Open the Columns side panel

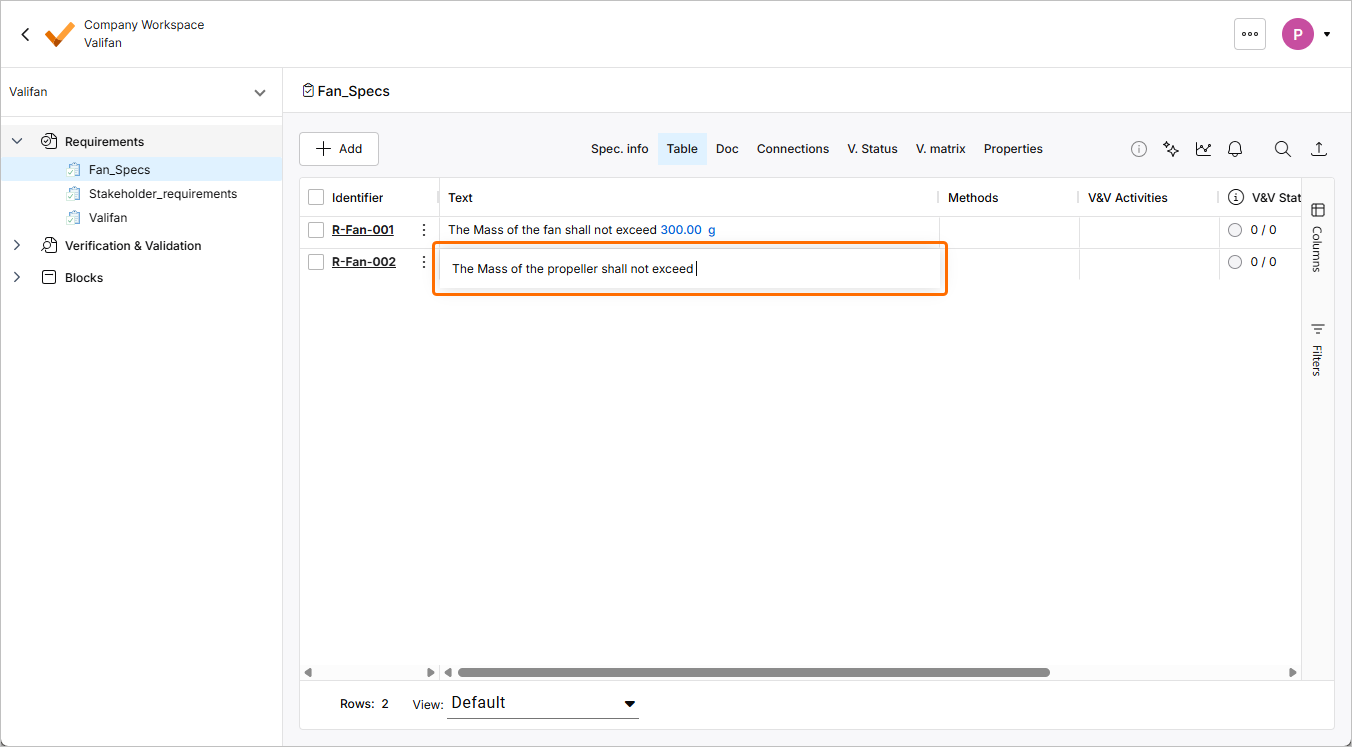tap(1318, 237)
